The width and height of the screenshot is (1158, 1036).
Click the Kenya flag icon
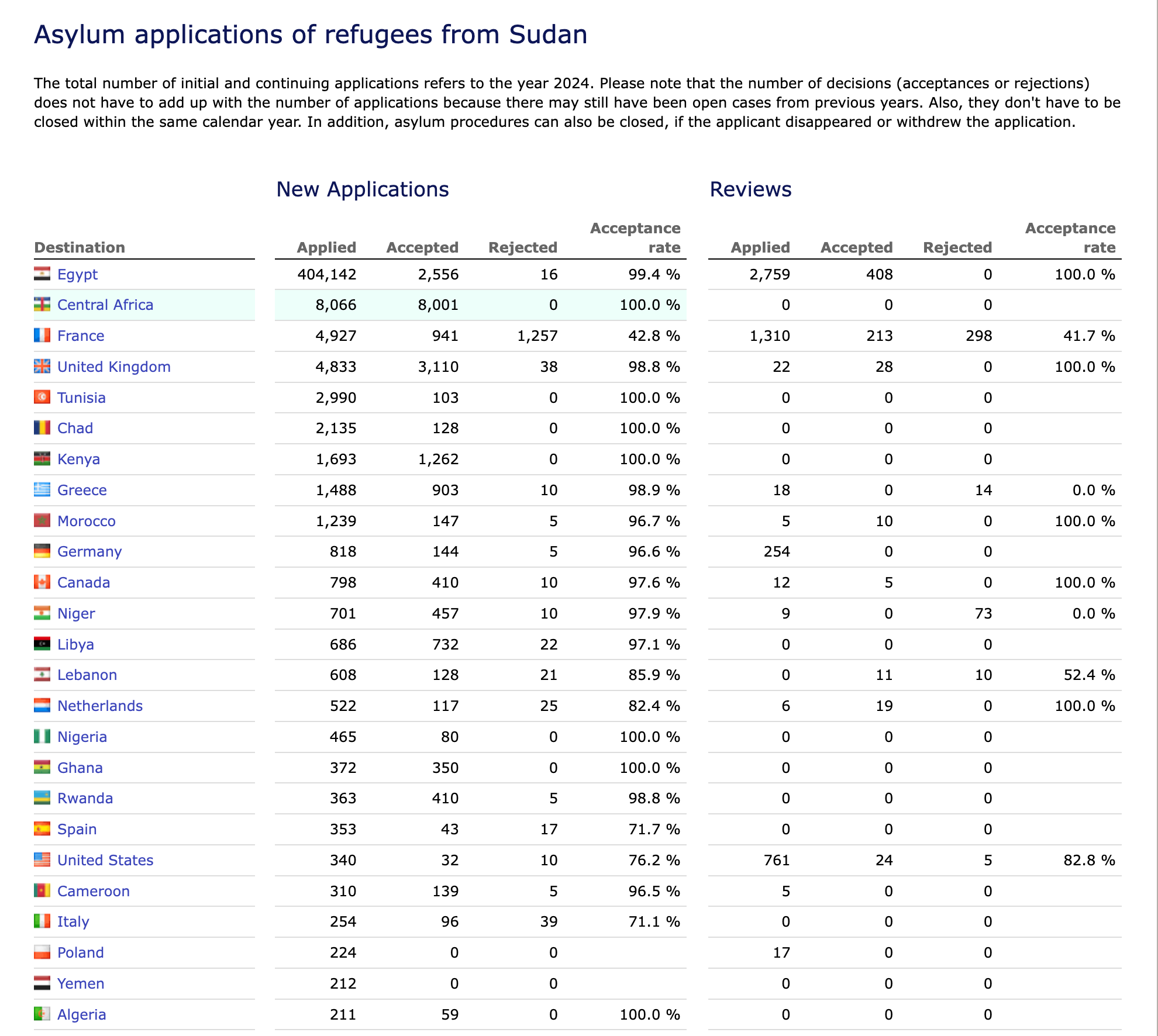[x=42, y=459]
